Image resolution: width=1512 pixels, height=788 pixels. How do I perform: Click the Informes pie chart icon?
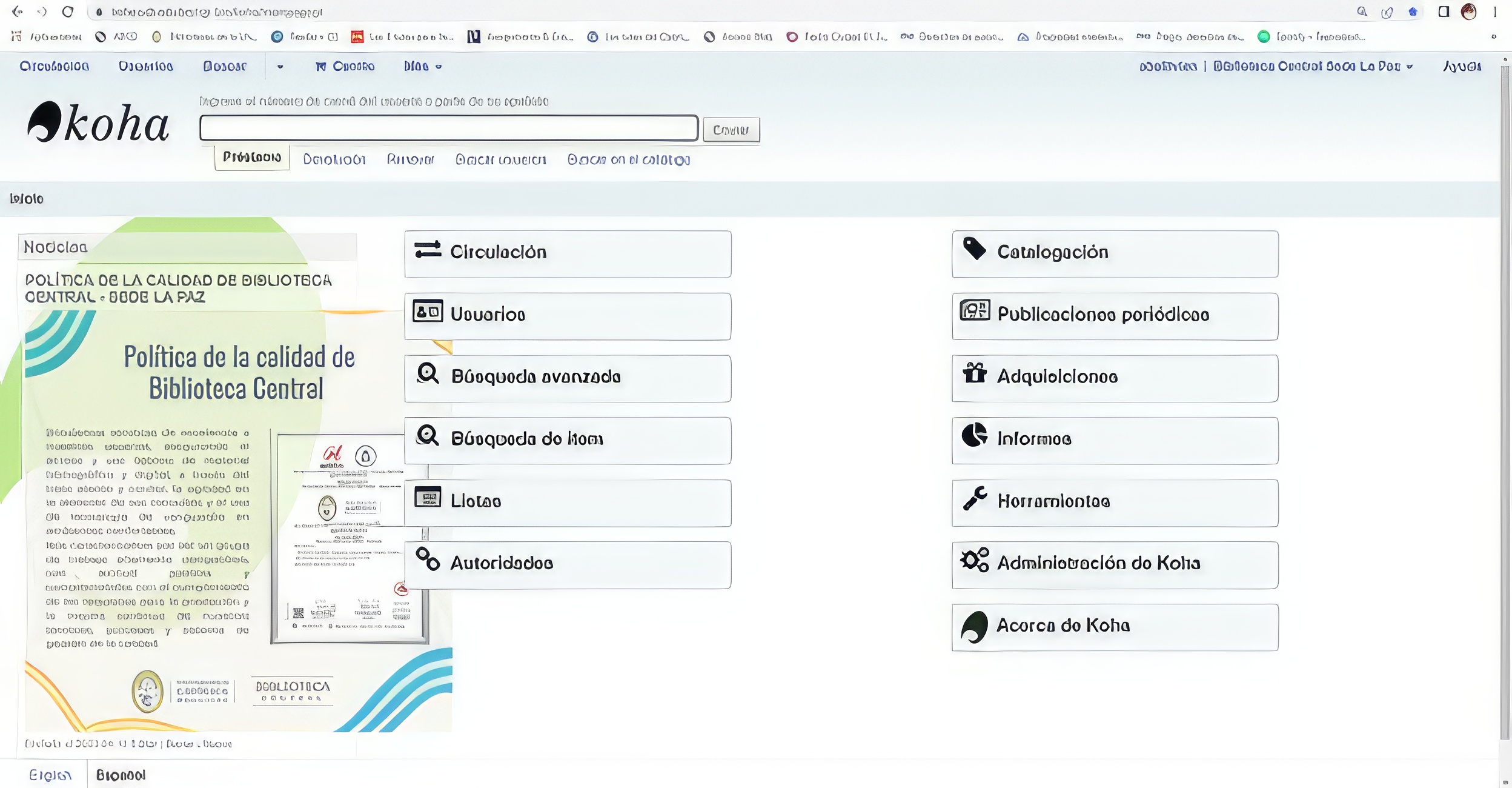tap(975, 435)
